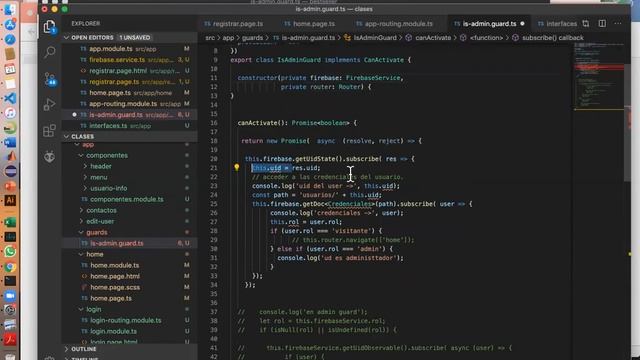
Task: Expand the usuario-info folder
Action: click(85, 189)
